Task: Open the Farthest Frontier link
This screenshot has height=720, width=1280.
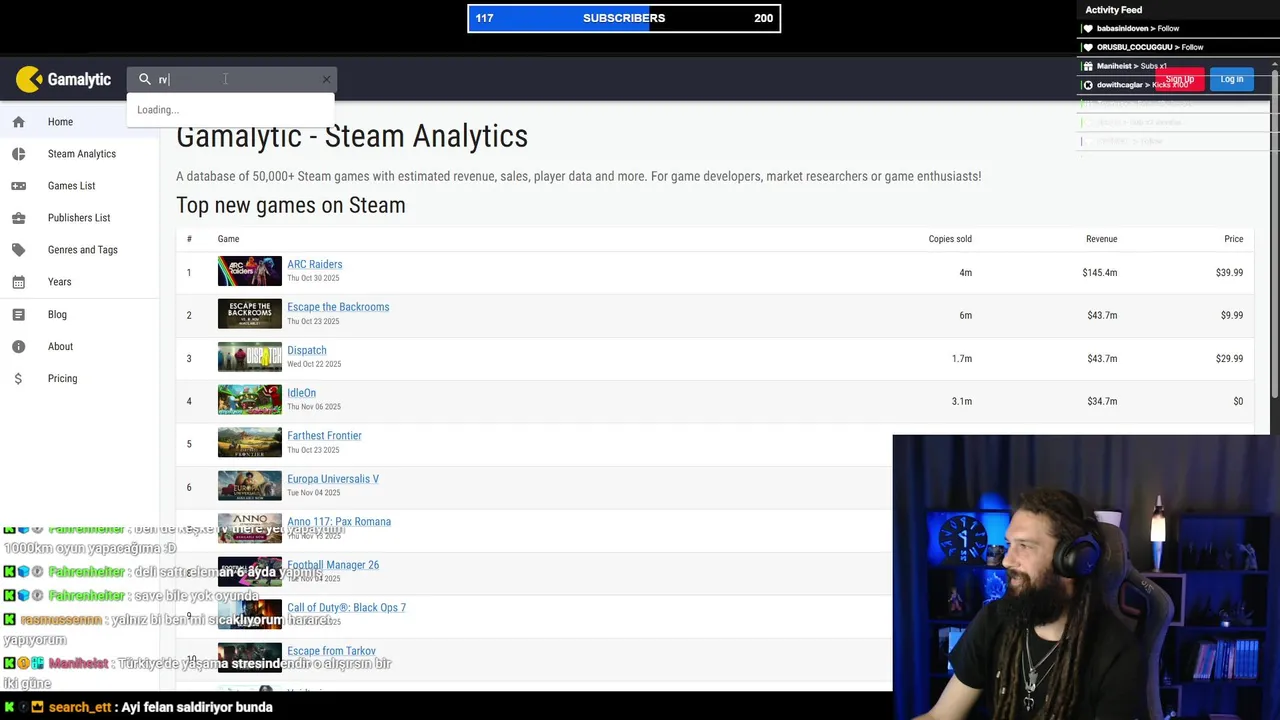Action: (x=324, y=436)
